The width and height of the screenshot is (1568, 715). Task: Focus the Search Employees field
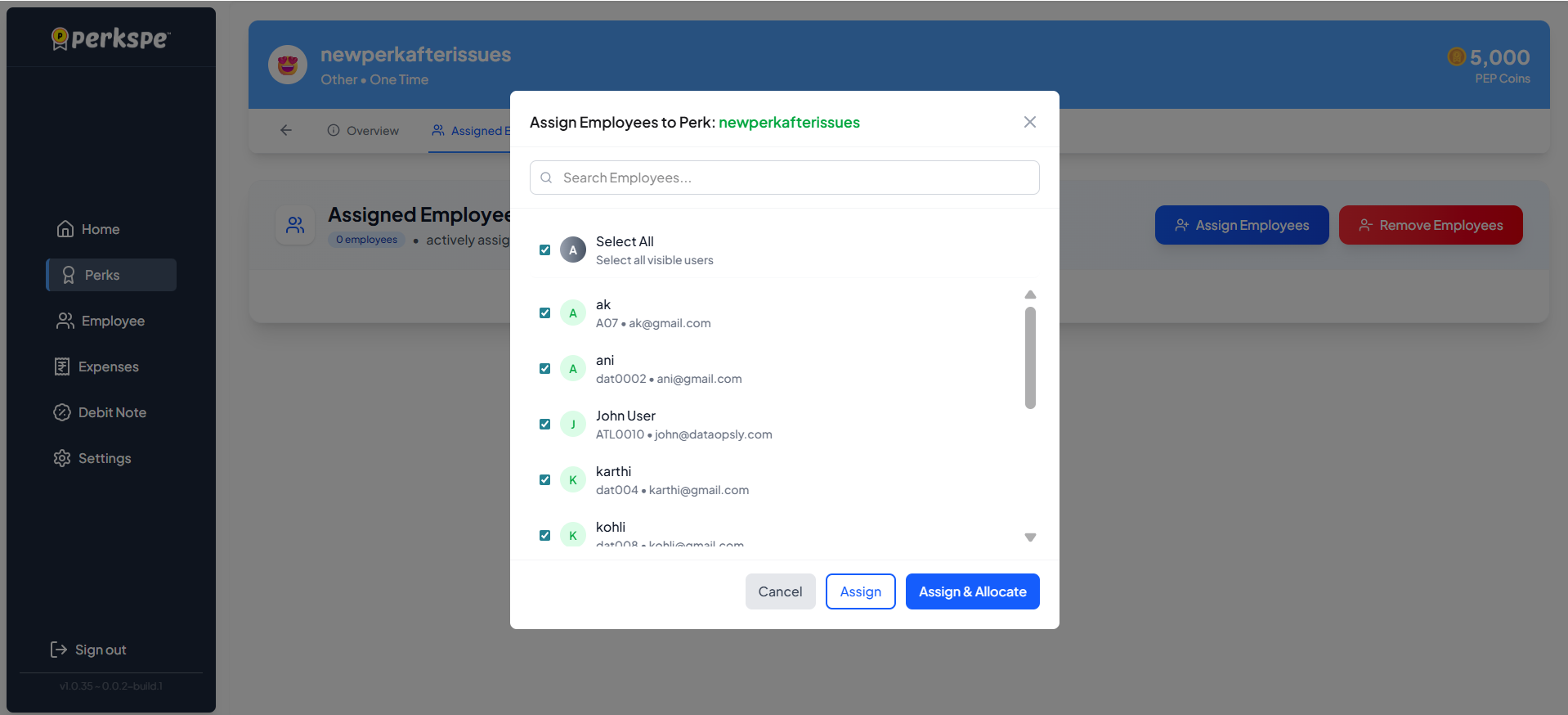pyautogui.click(x=785, y=178)
